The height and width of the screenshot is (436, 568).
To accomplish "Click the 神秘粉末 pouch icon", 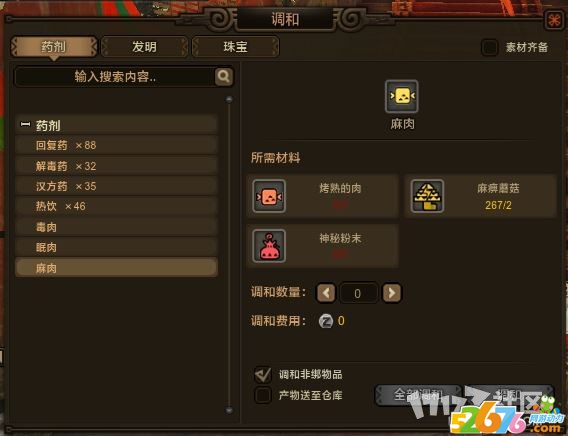I will click(x=269, y=246).
